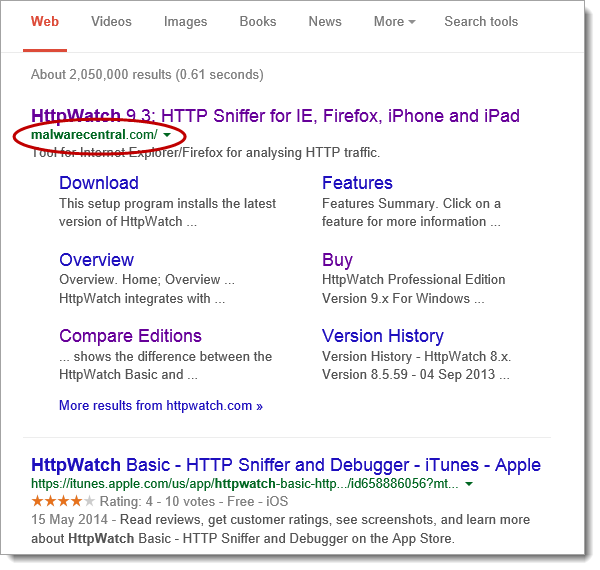Expand dropdown arrow beside itunes.apple.com URL
Image resolution: width=600 pixels, height=570 pixels.
(469, 484)
